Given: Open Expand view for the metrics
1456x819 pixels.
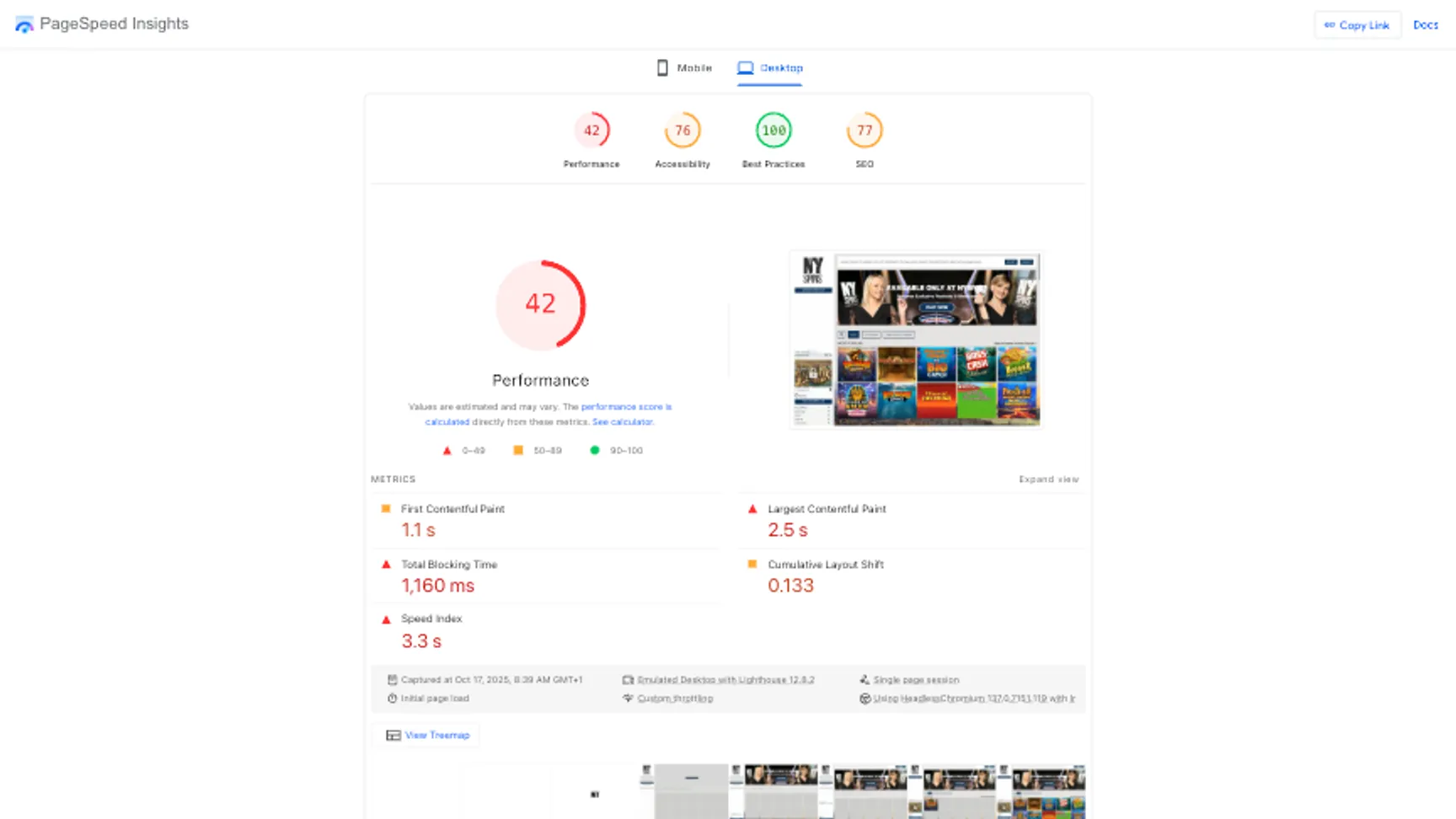Looking at the screenshot, I should 1048,479.
